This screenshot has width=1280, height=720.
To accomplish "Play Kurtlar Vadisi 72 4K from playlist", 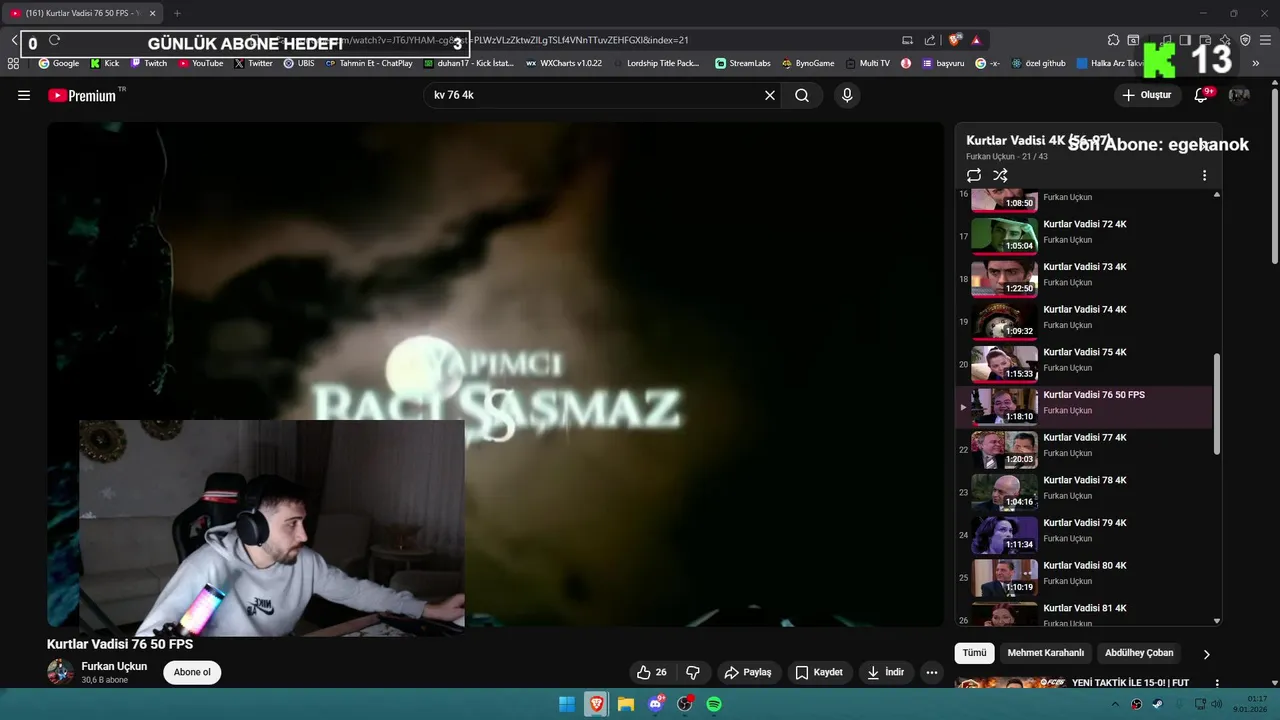I will click(x=1085, y=236).
